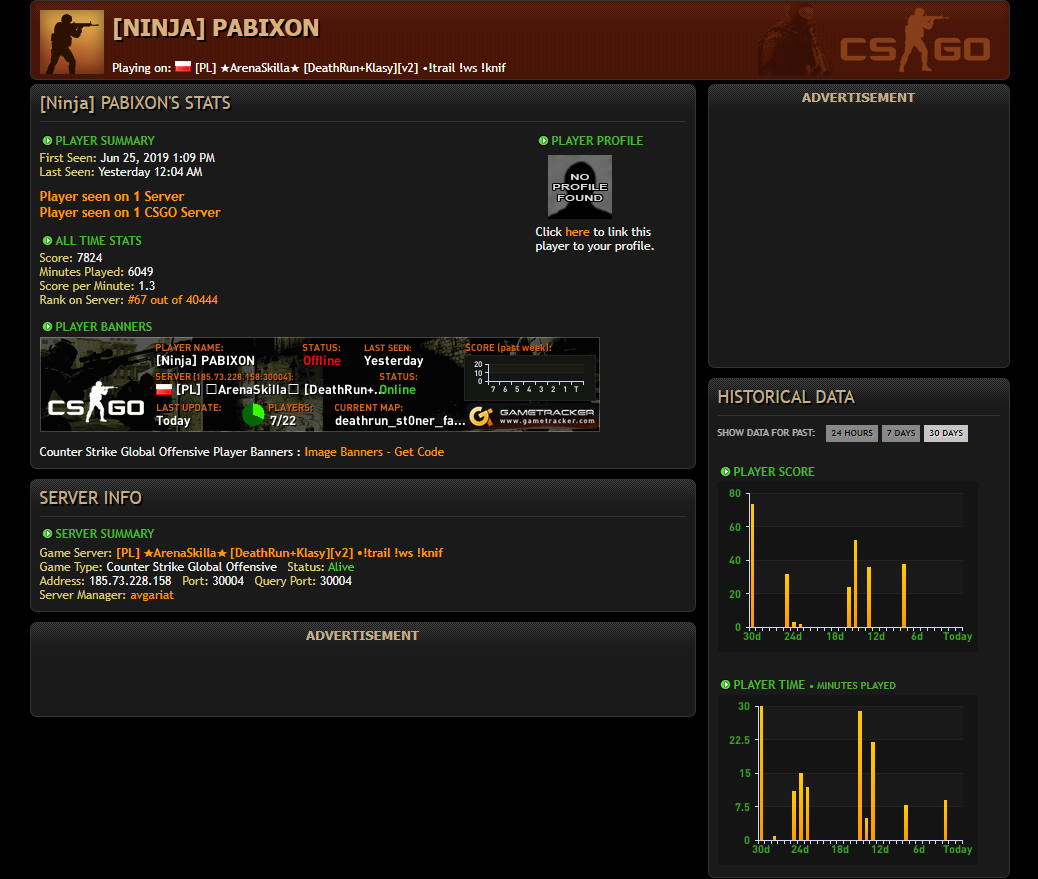The width and height of the screenshot is (1038, 879).
Task: Click the green bullet beside Server Summary
Action: 47,533
